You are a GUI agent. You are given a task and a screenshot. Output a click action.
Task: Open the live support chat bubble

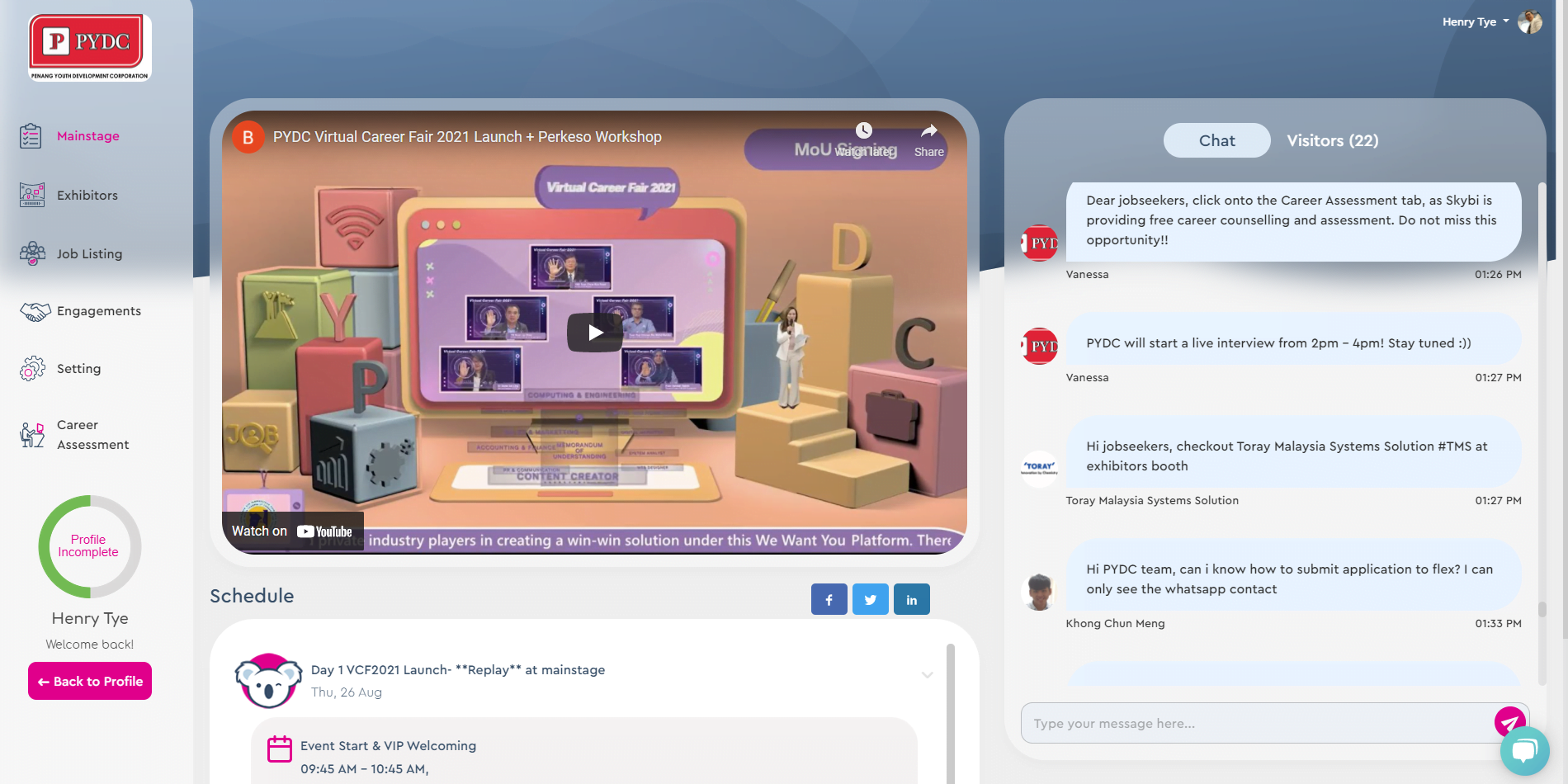point(1524,751)
